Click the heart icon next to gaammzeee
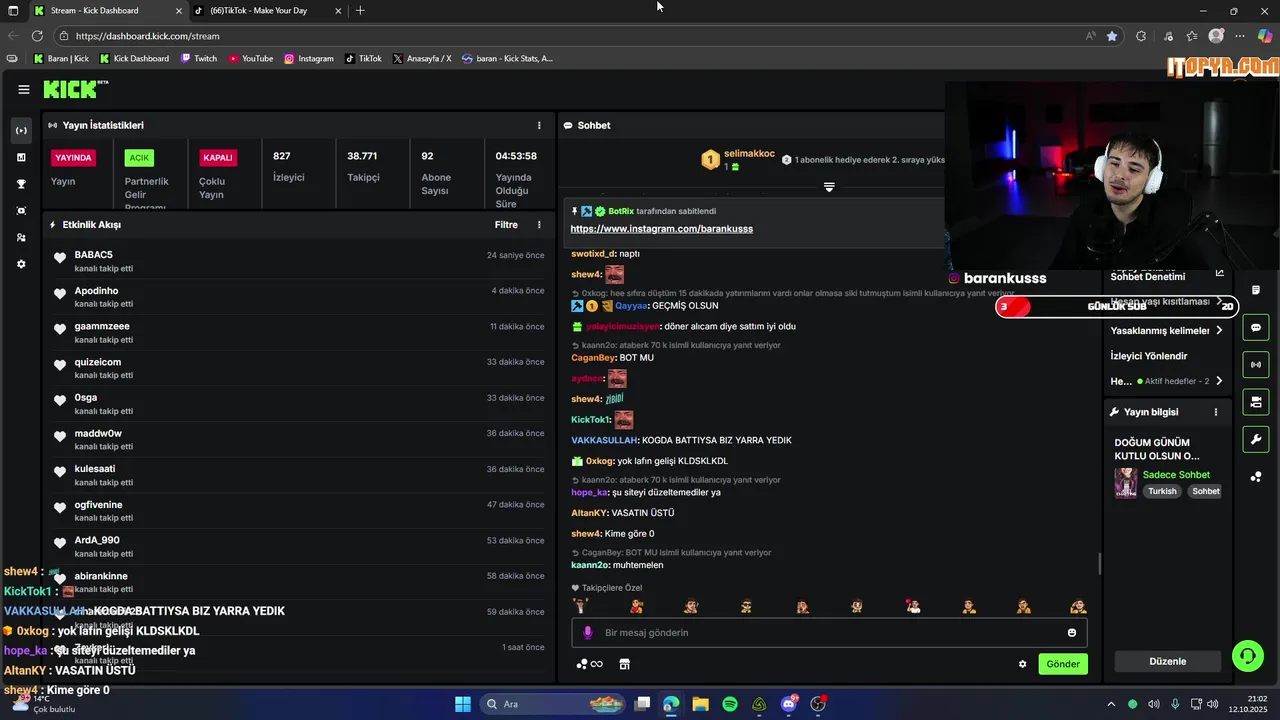 click(60, 329)
